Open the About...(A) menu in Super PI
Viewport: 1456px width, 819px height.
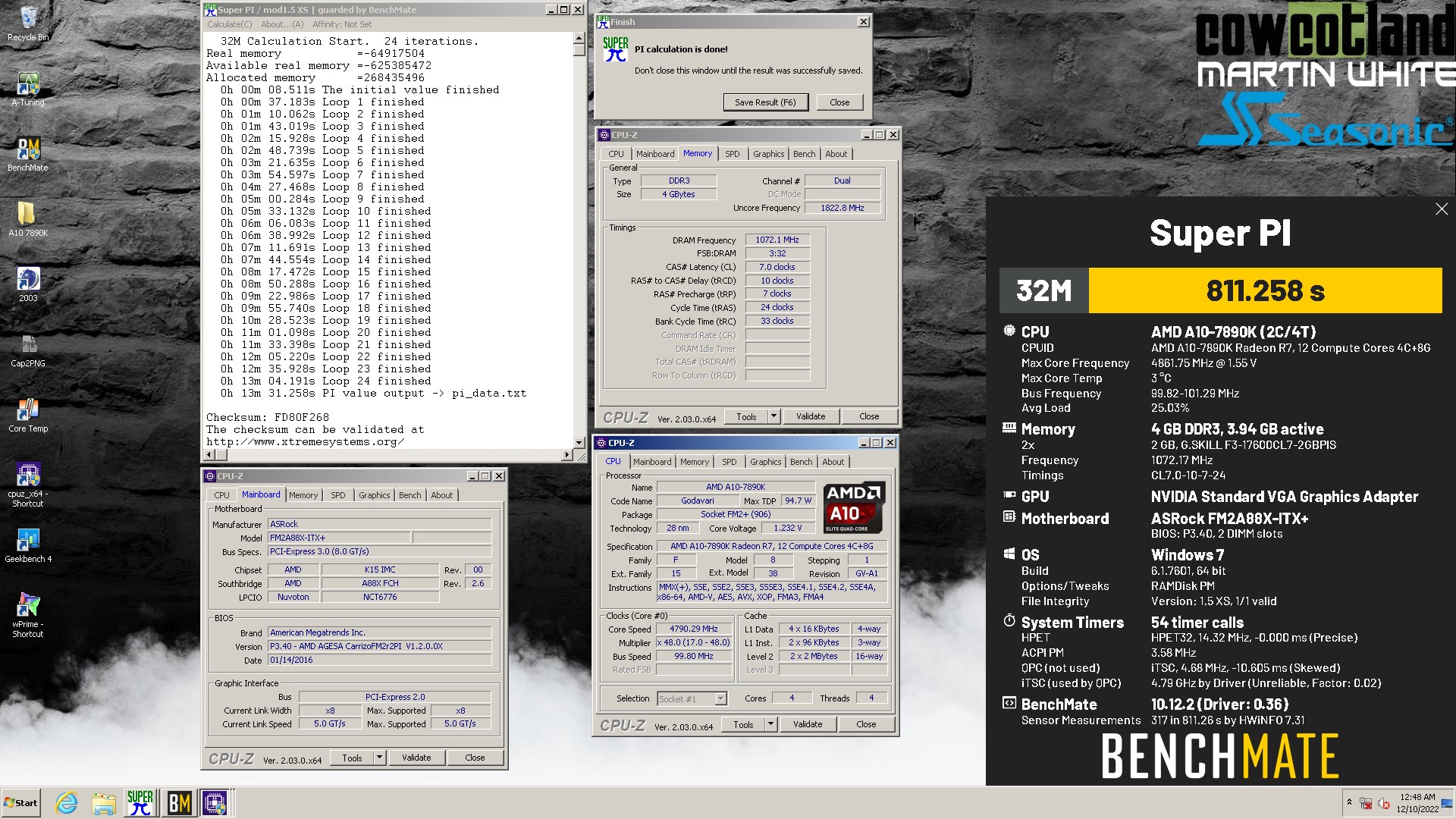(x=282, y=24)
